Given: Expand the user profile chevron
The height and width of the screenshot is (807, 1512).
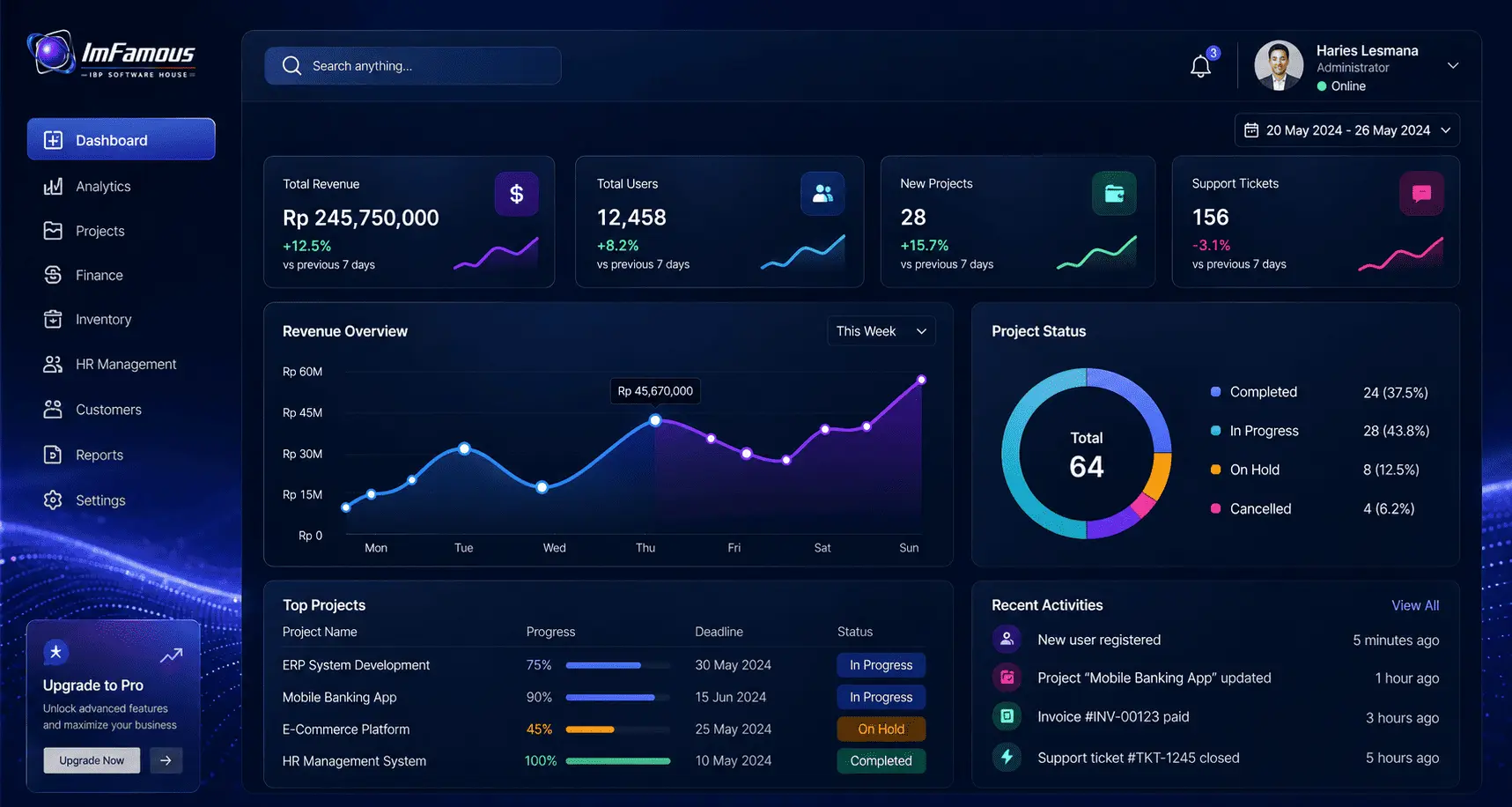Looking at the screenshot, I should click(x=1453, y=66).
